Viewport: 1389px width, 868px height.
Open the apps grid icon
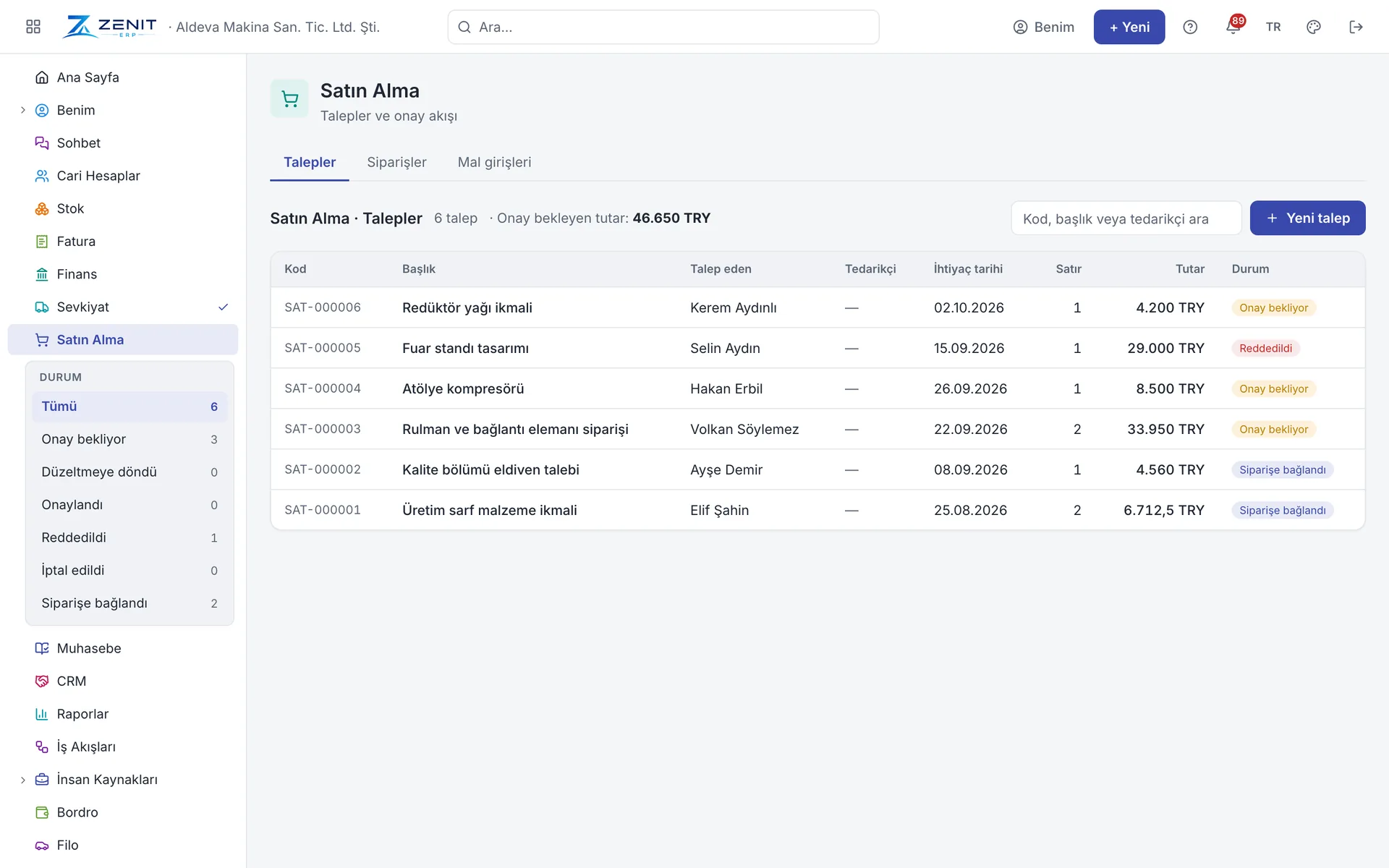point(33,27)
